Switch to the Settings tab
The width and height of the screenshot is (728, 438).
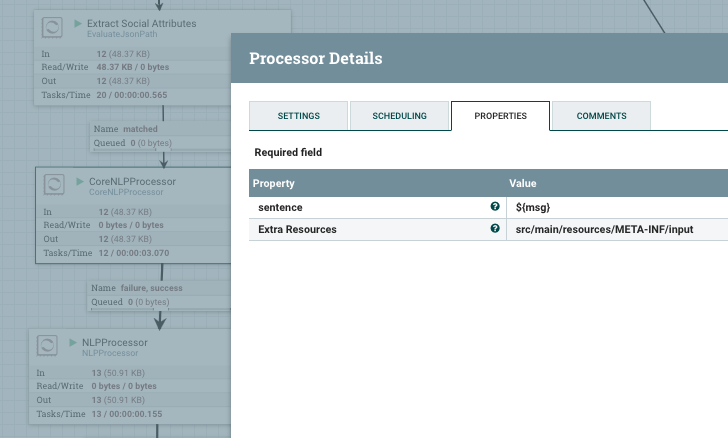click(x=298, y=116)
